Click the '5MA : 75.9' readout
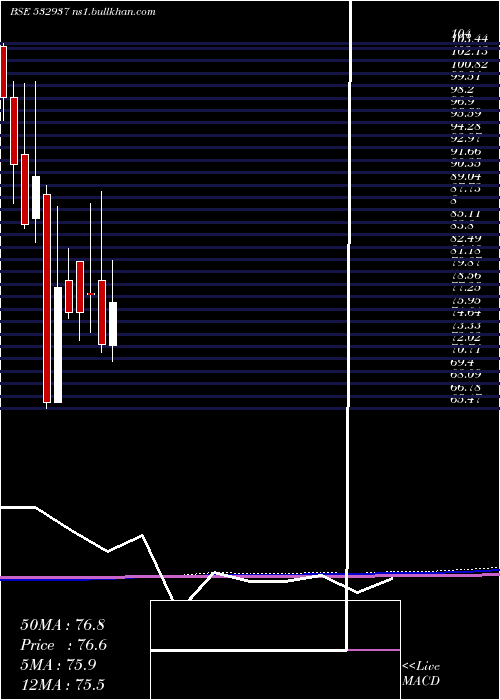The height and width of the screenshot is (700, 500). click(58, 665)
